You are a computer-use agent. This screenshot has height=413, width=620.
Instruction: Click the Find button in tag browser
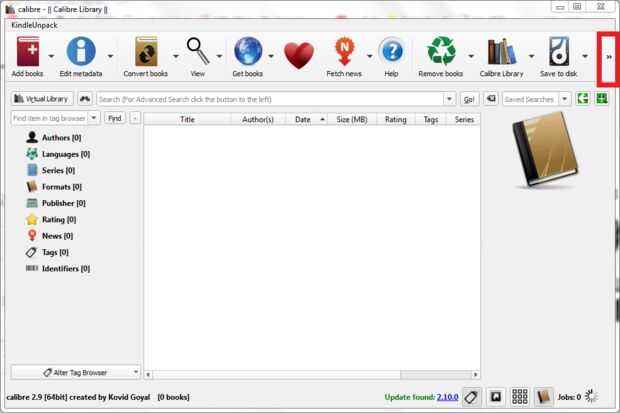(115, 118)
